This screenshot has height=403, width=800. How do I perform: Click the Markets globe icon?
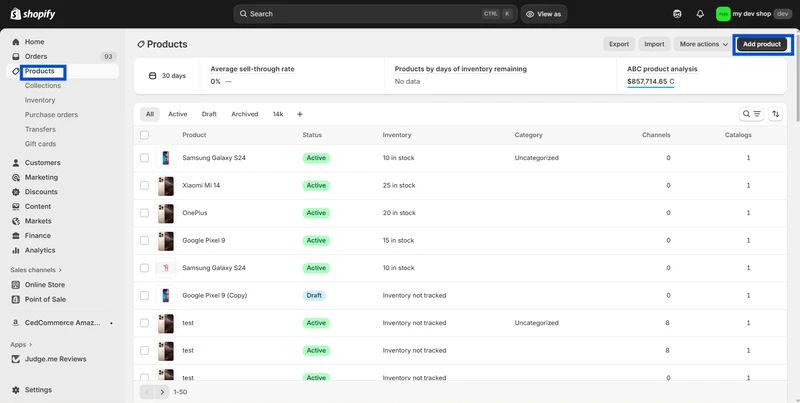pyautogui.click(x=16, y=221)
